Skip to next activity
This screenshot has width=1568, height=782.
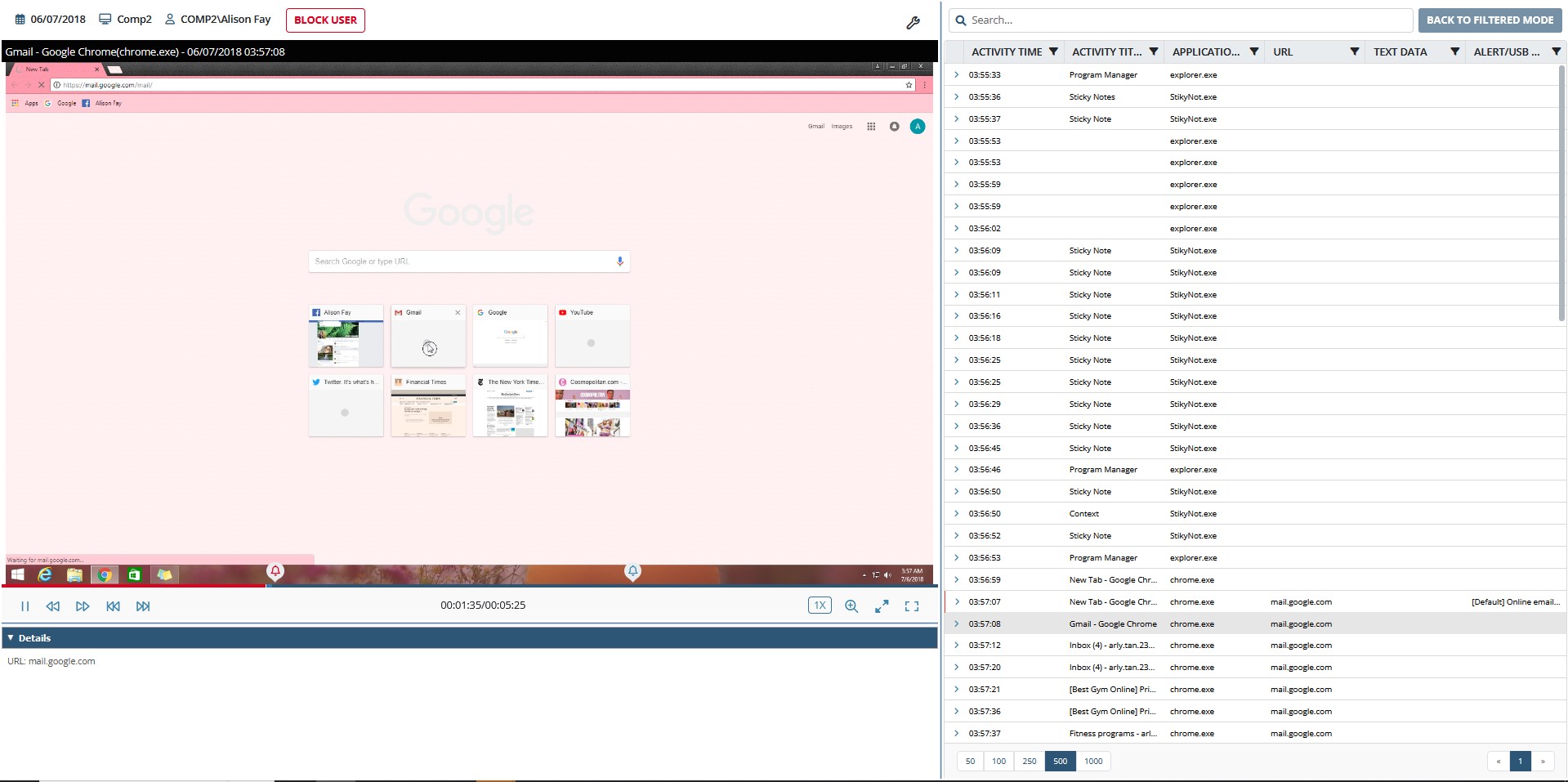point(143,606)
